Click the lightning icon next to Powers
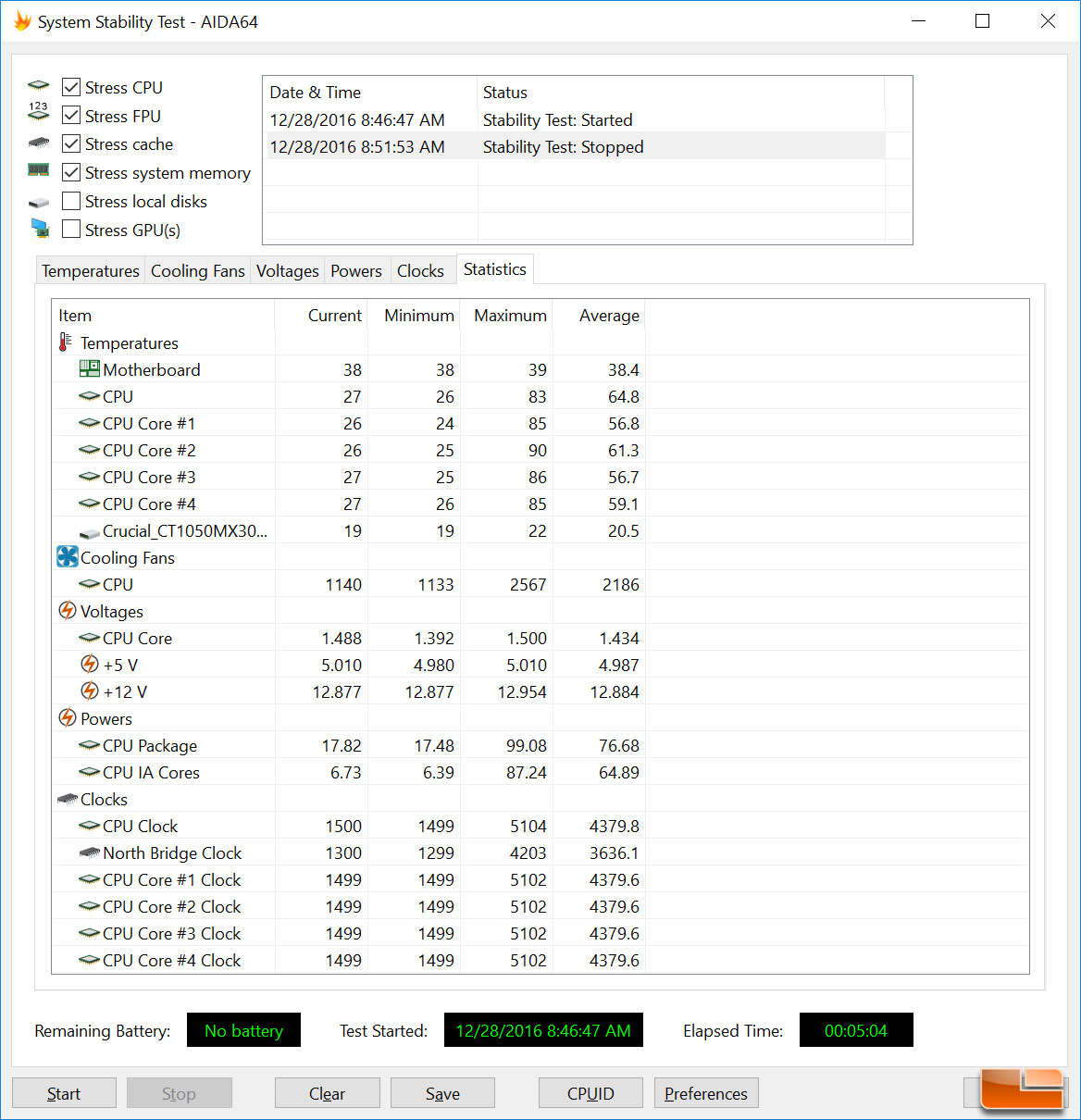The width and height of the screenshot is (1081, 1120). pyautogui.click(x=68, y=717)
